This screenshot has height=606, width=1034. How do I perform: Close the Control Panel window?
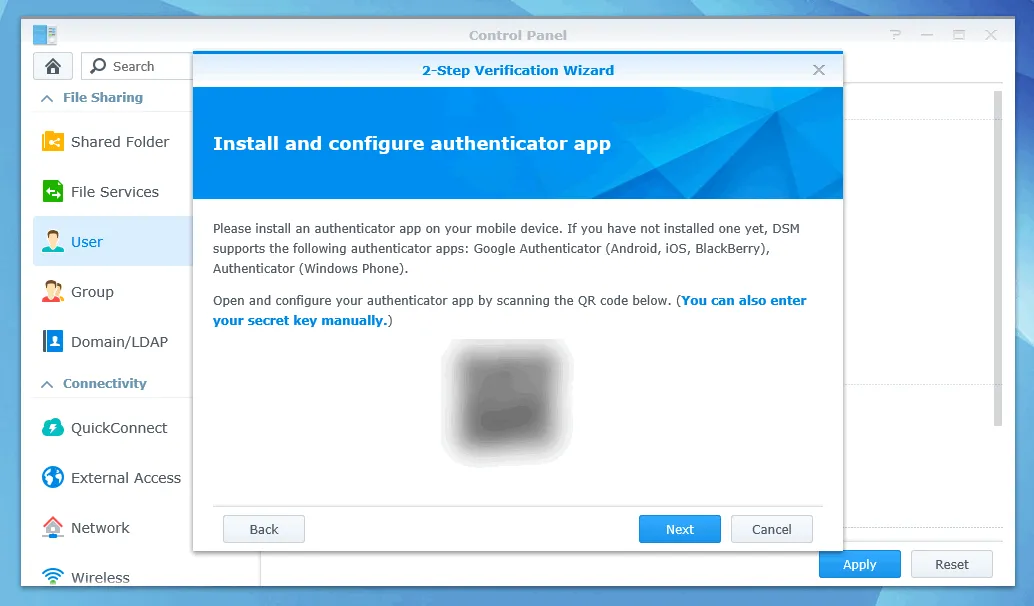(x=990, y=34)
